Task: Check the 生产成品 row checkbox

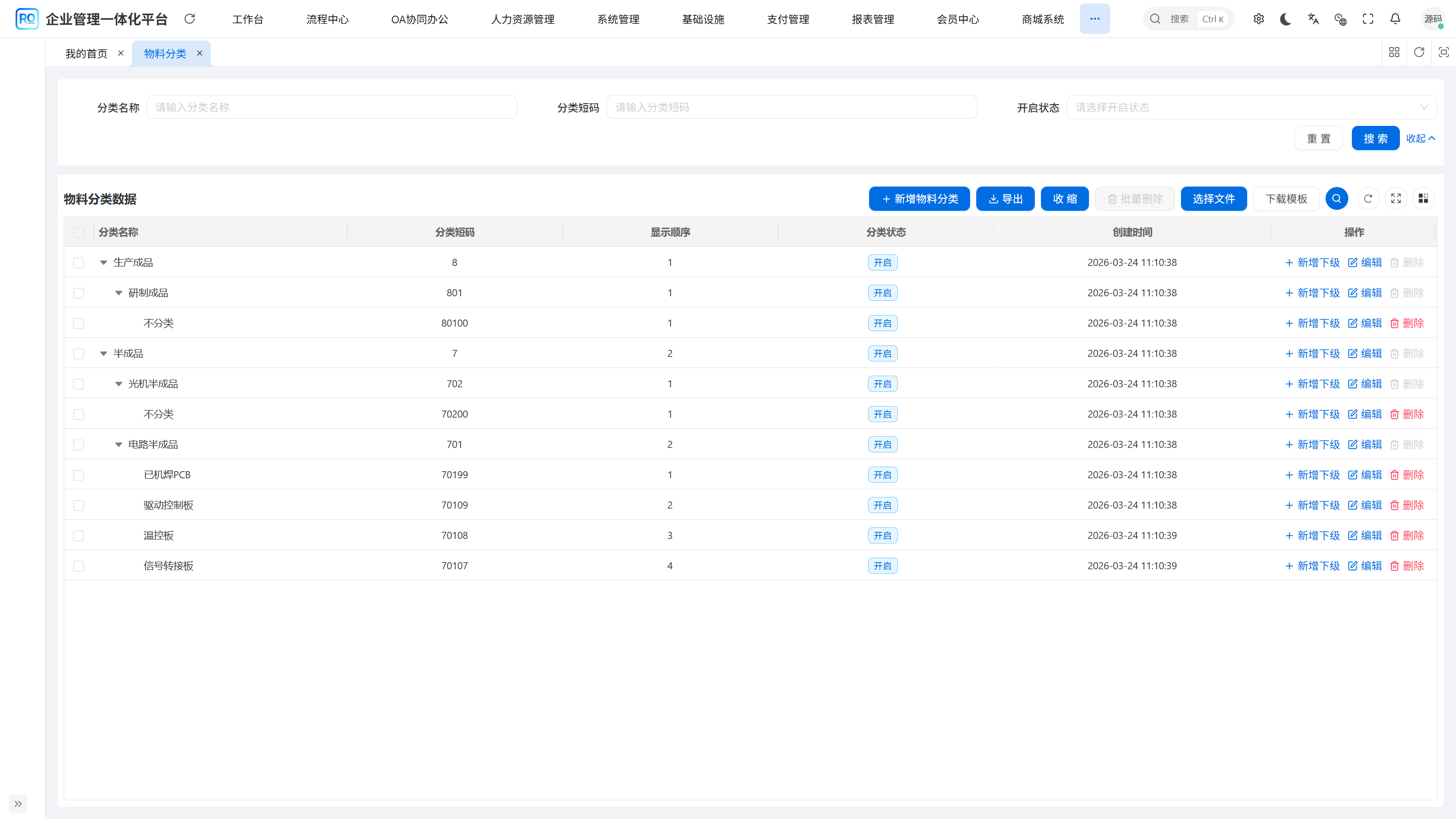Action: (78, 263)
